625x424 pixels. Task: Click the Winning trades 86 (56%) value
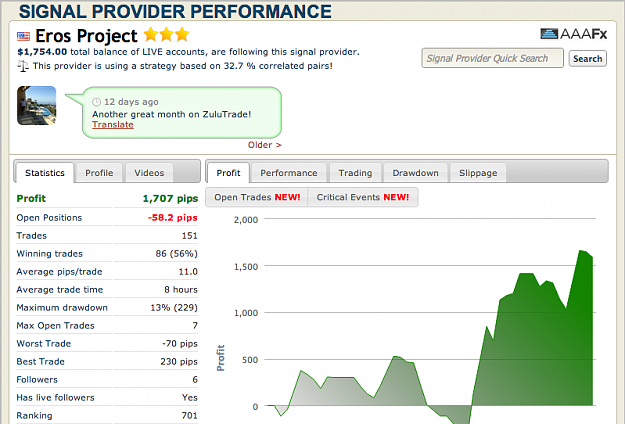[x=177, y=253]
